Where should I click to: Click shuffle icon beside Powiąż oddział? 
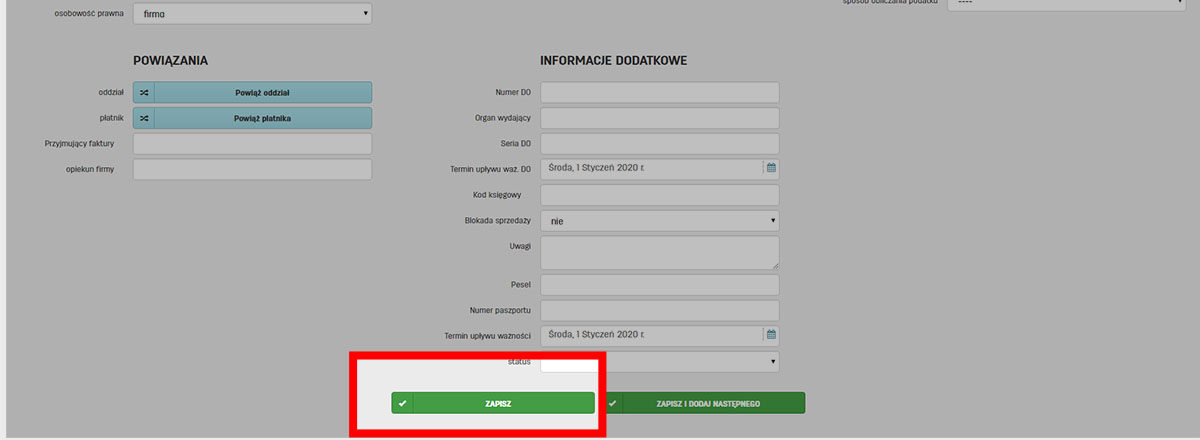[144, 92]
